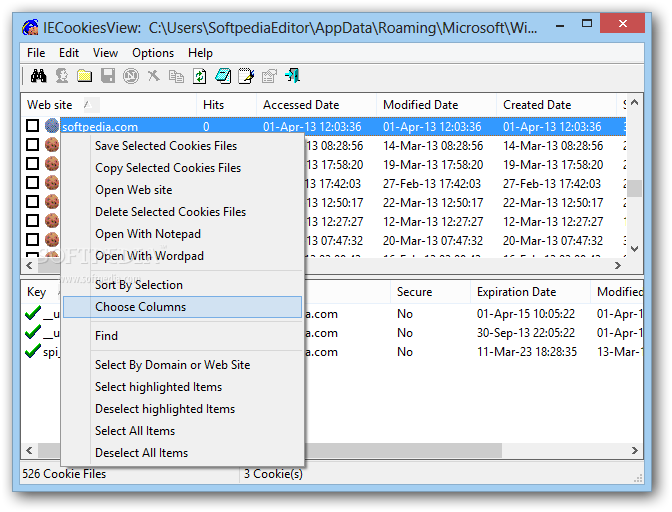Click the Hits column header
This screenshot has height=512, width=672.
click(x=226, y=105)
